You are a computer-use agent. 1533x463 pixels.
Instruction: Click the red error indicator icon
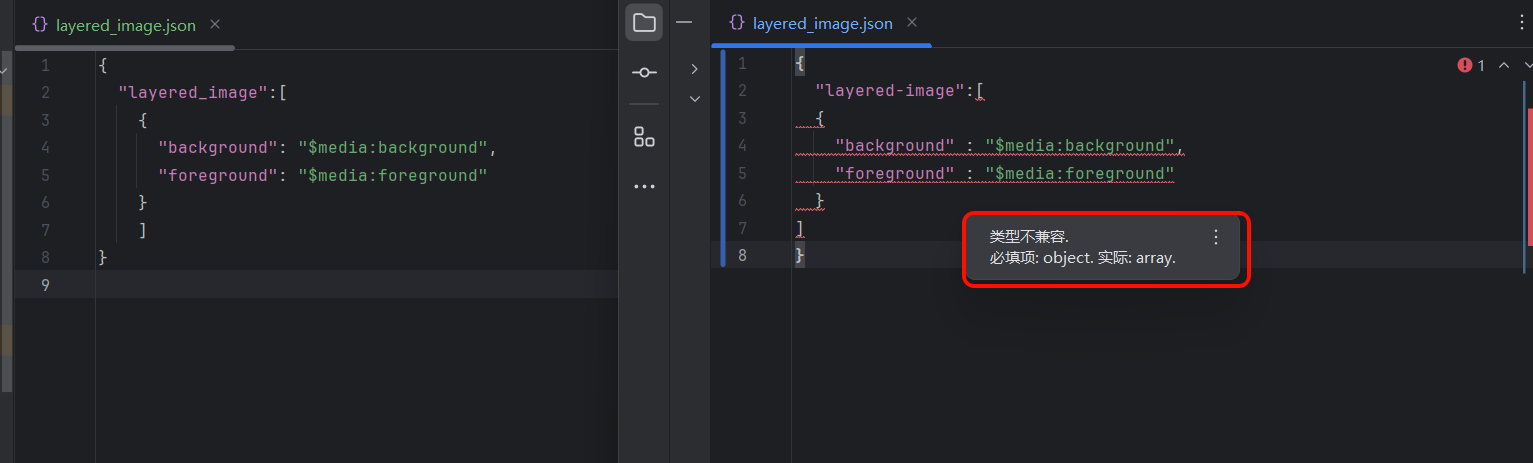[1465, 66]
